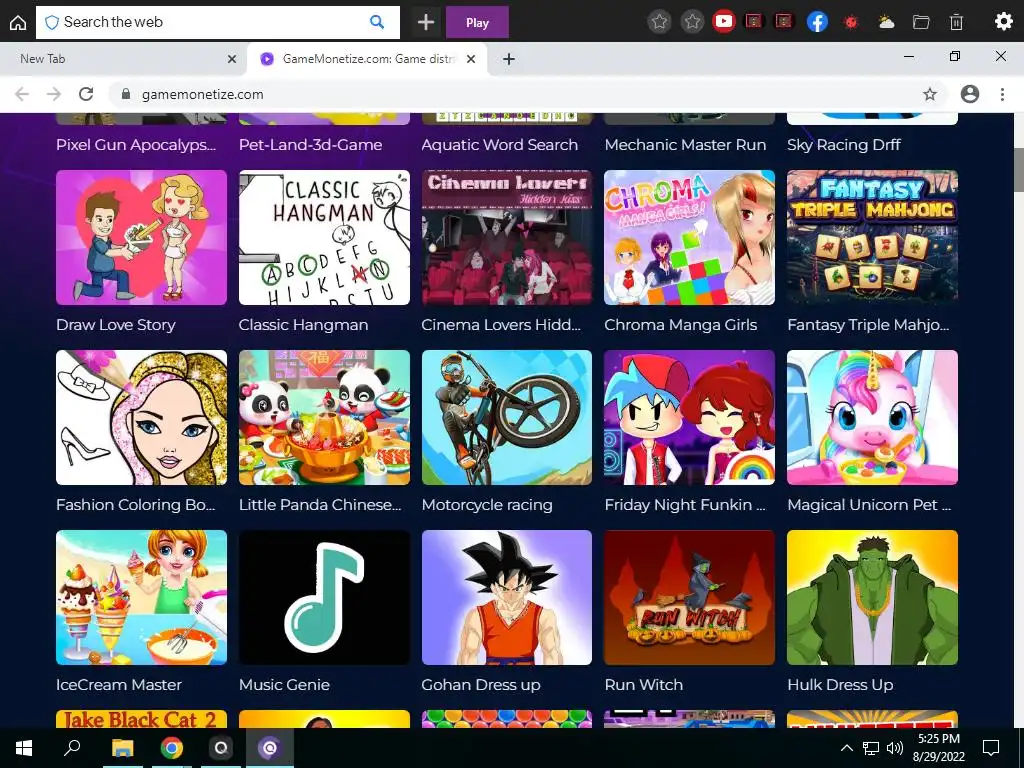Click the gamemonetize.com address bar
The image size is (1024, 768).
tap(529, 94)
